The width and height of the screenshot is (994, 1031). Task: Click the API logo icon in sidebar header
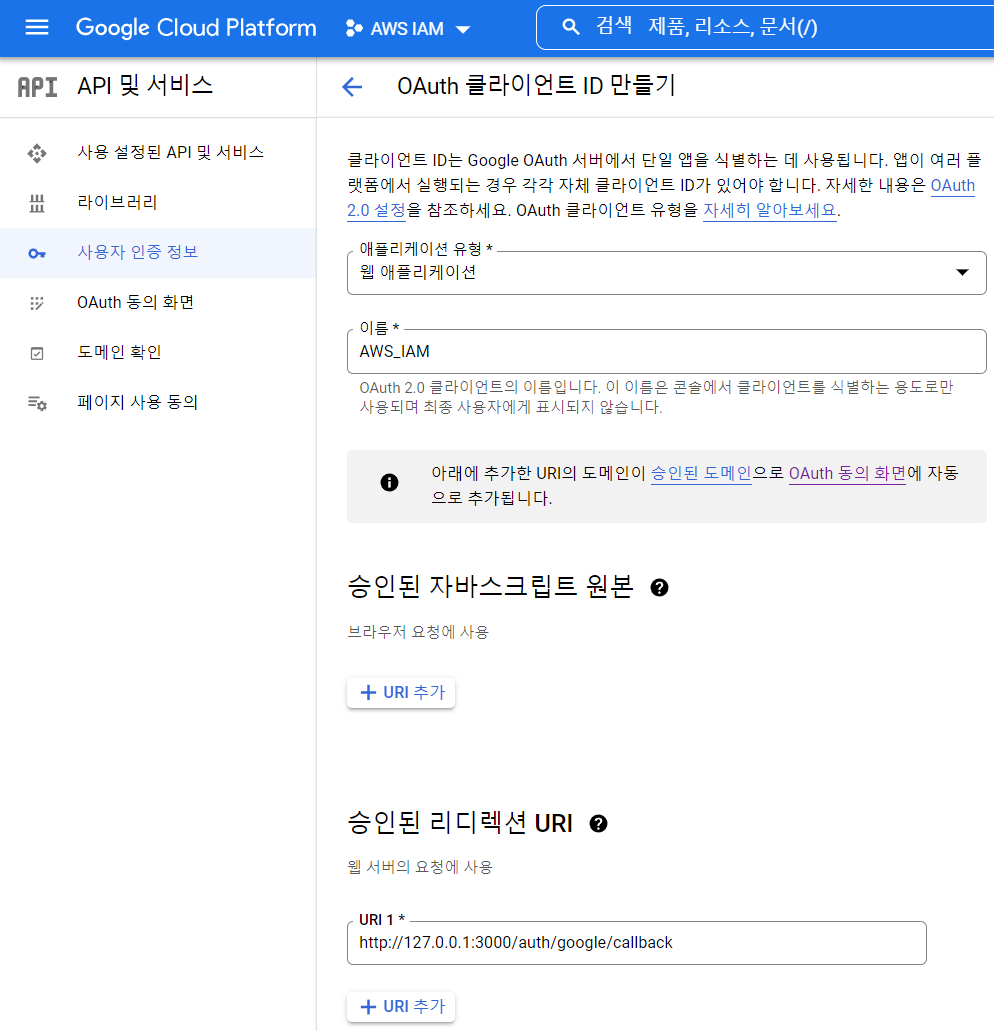tap(37, 87)
